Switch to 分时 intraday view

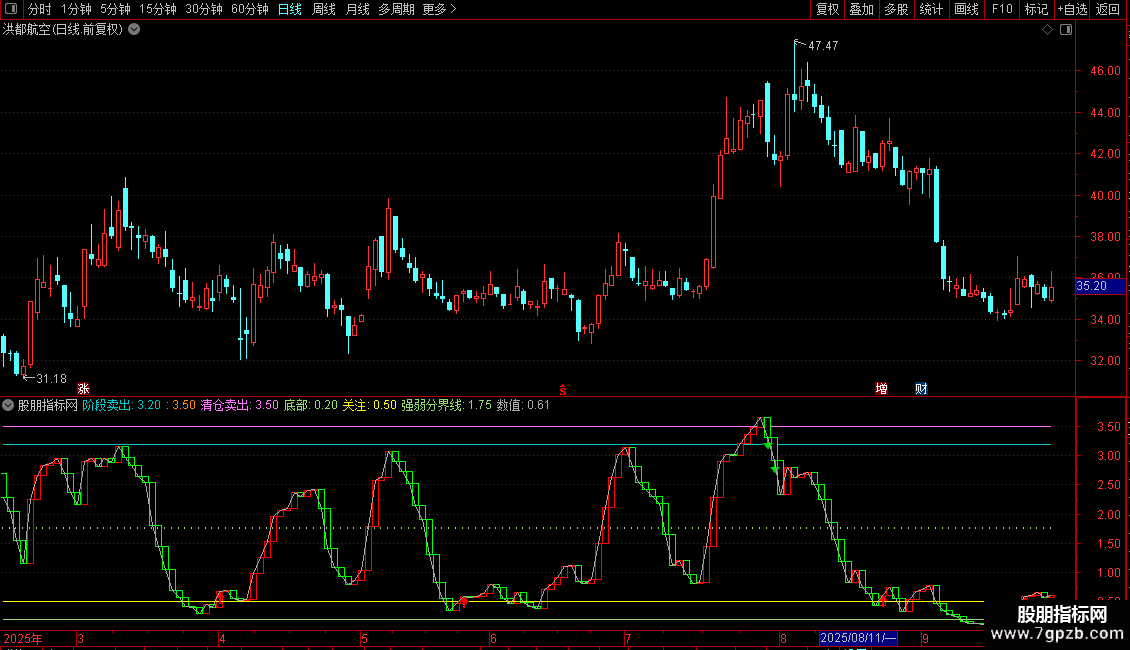coord(39,10)
